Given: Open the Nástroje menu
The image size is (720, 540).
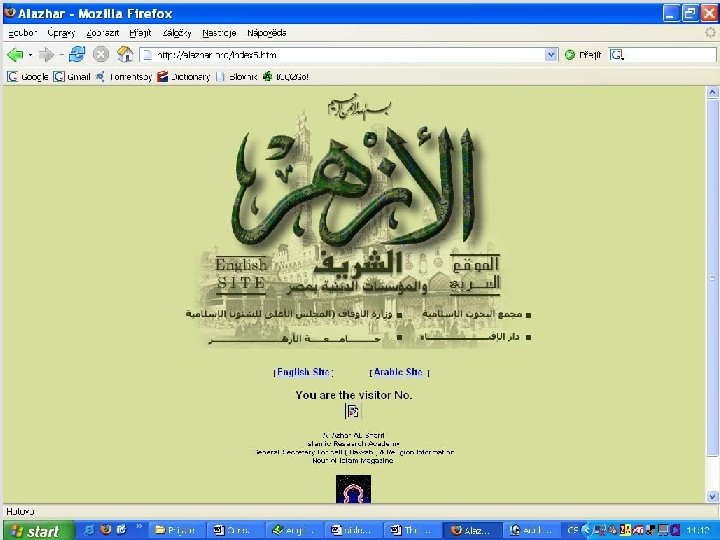Looking at the screenshot, I should click(x=219, y=33).
